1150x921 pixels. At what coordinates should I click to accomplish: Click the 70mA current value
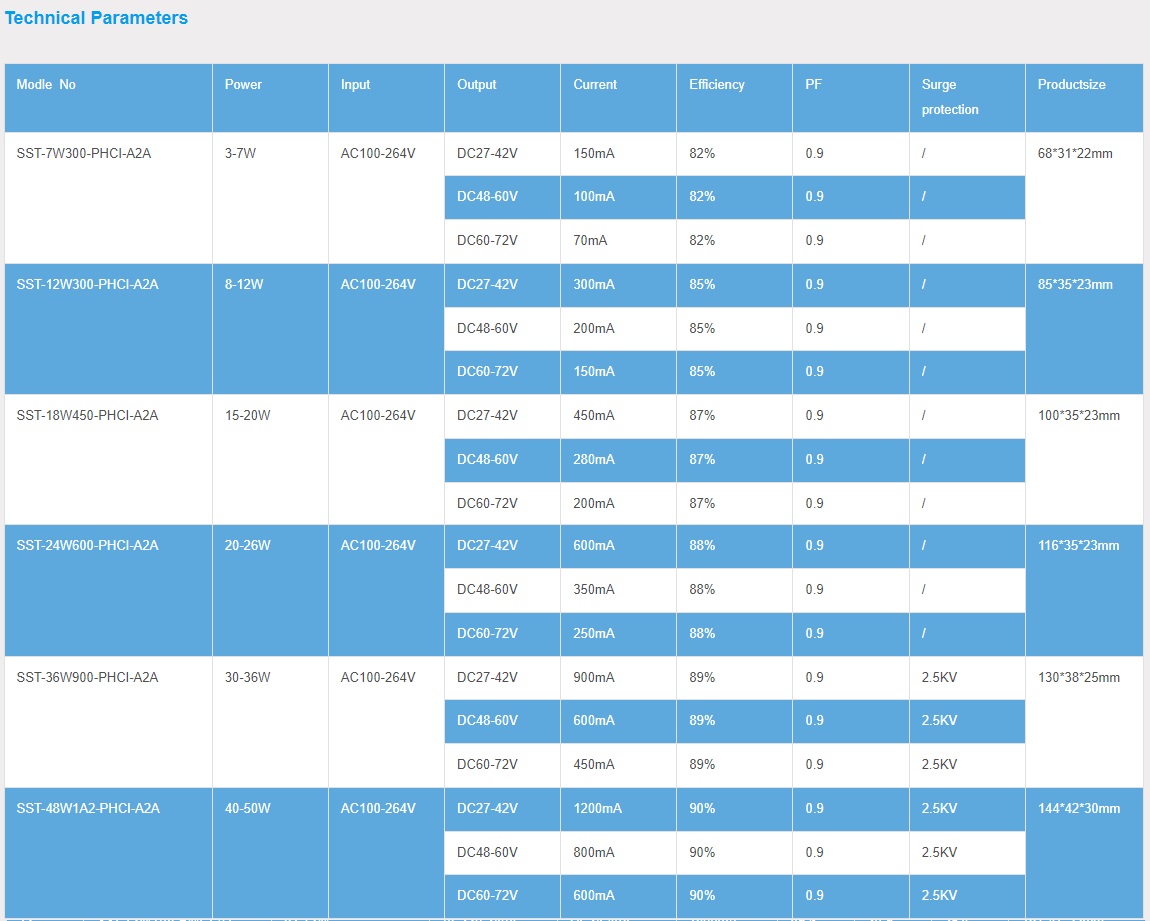pyautogui.click(x=590, y=241)
